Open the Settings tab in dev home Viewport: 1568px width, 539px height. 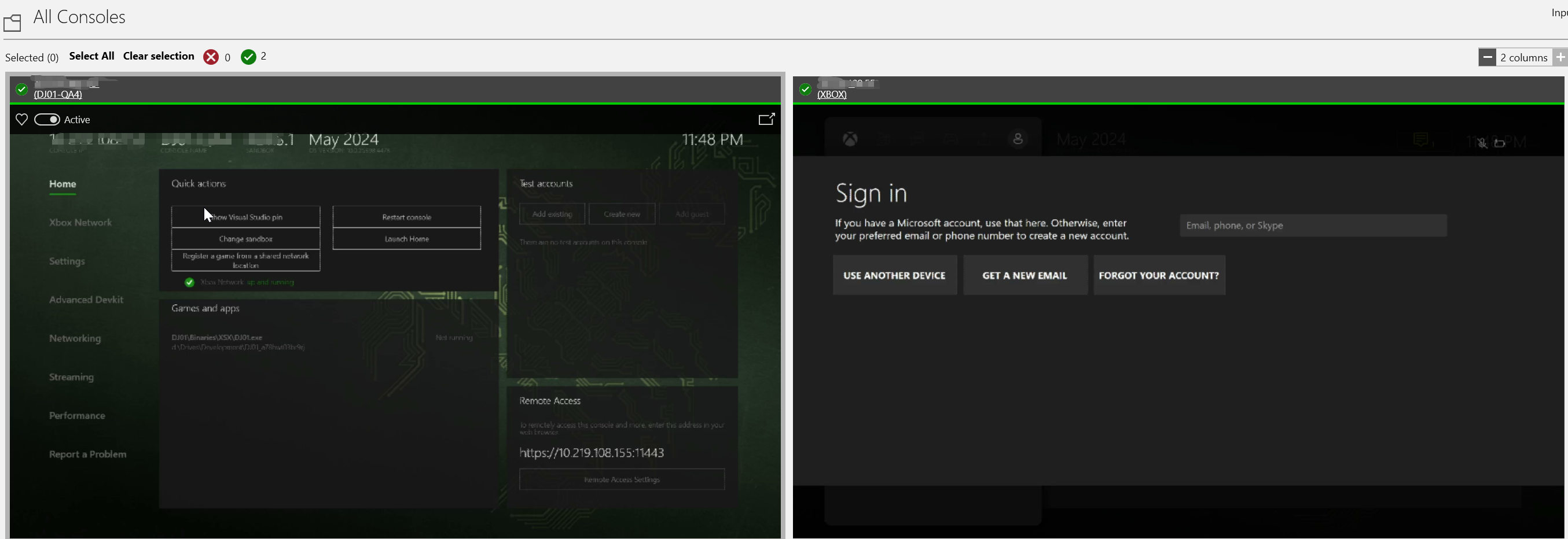[67, 261]
